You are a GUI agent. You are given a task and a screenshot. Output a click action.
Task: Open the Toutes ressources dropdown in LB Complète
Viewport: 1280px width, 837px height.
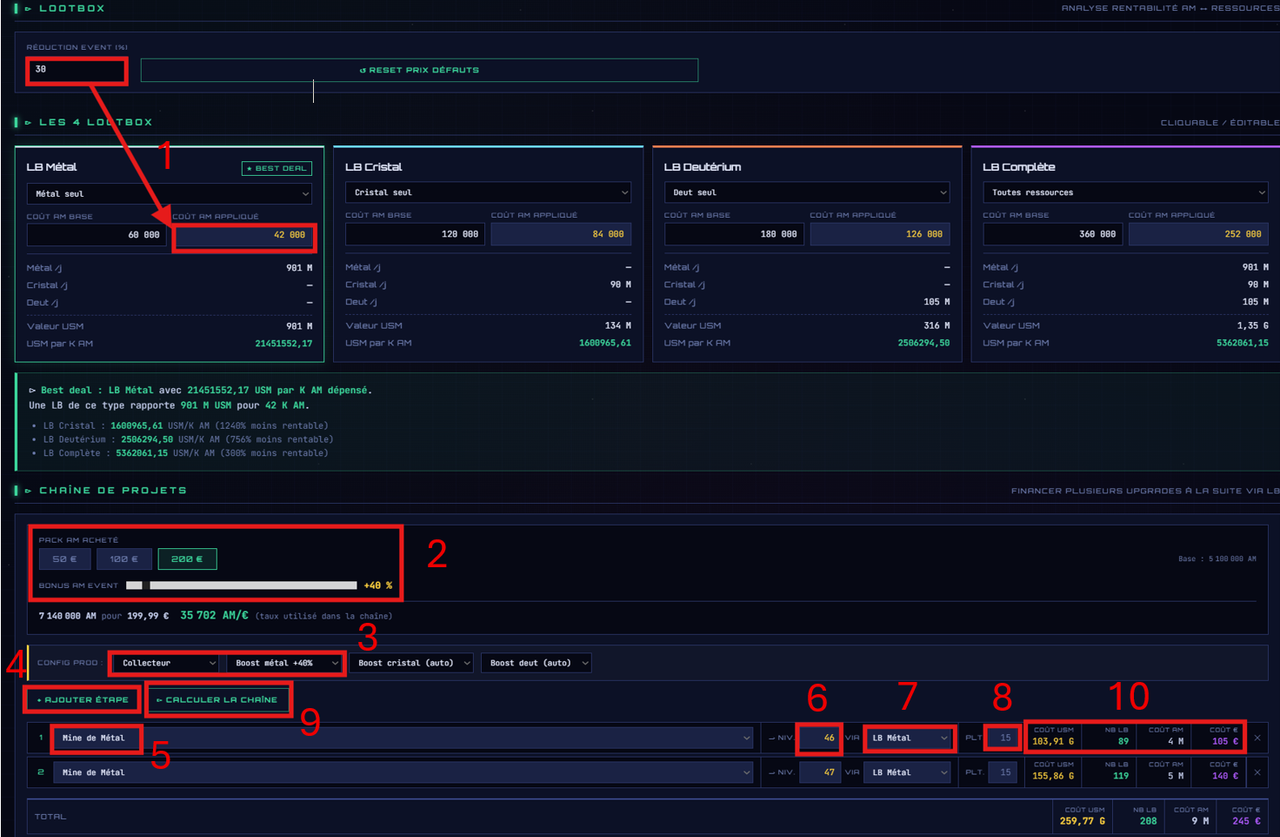(1125, 193)
